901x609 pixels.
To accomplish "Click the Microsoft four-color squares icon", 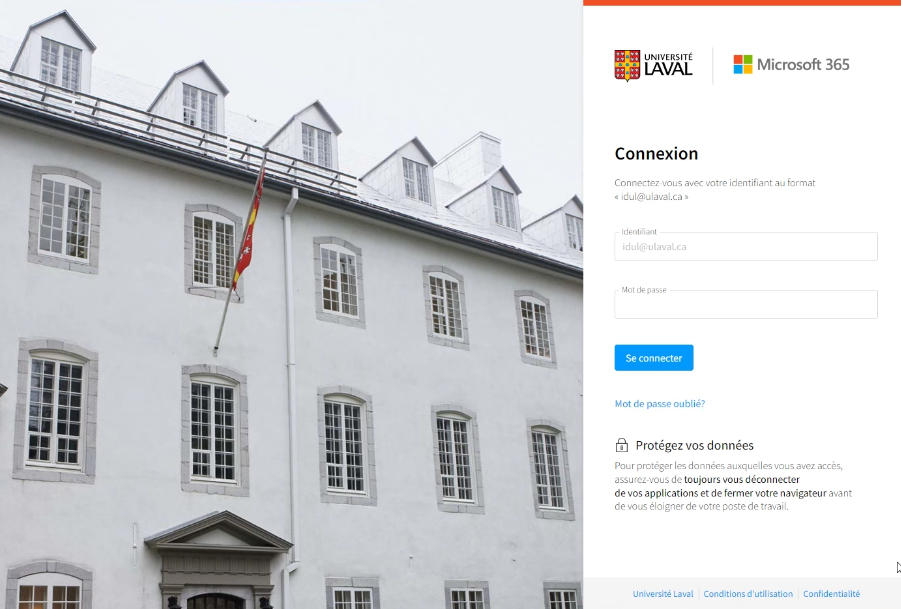I will pos(742,64).
